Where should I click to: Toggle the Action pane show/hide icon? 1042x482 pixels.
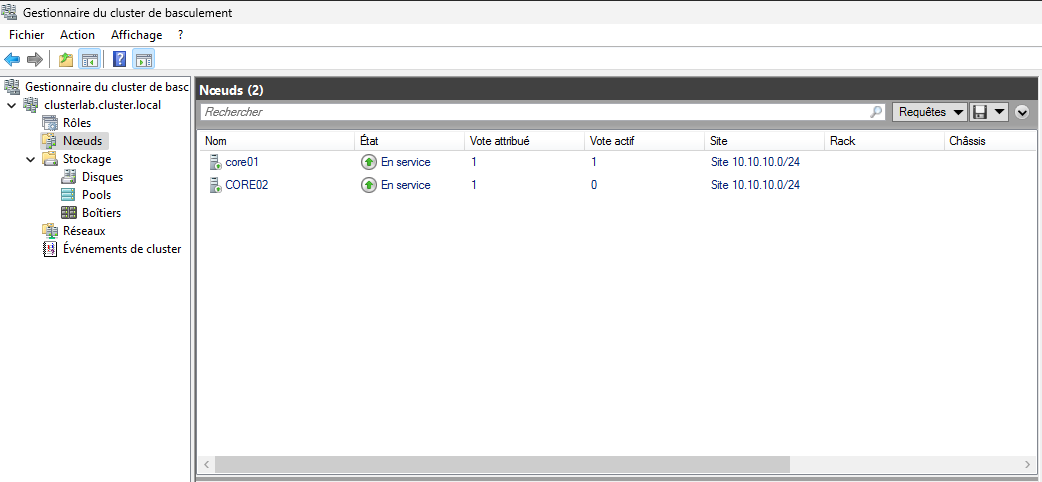click(143, 59)
